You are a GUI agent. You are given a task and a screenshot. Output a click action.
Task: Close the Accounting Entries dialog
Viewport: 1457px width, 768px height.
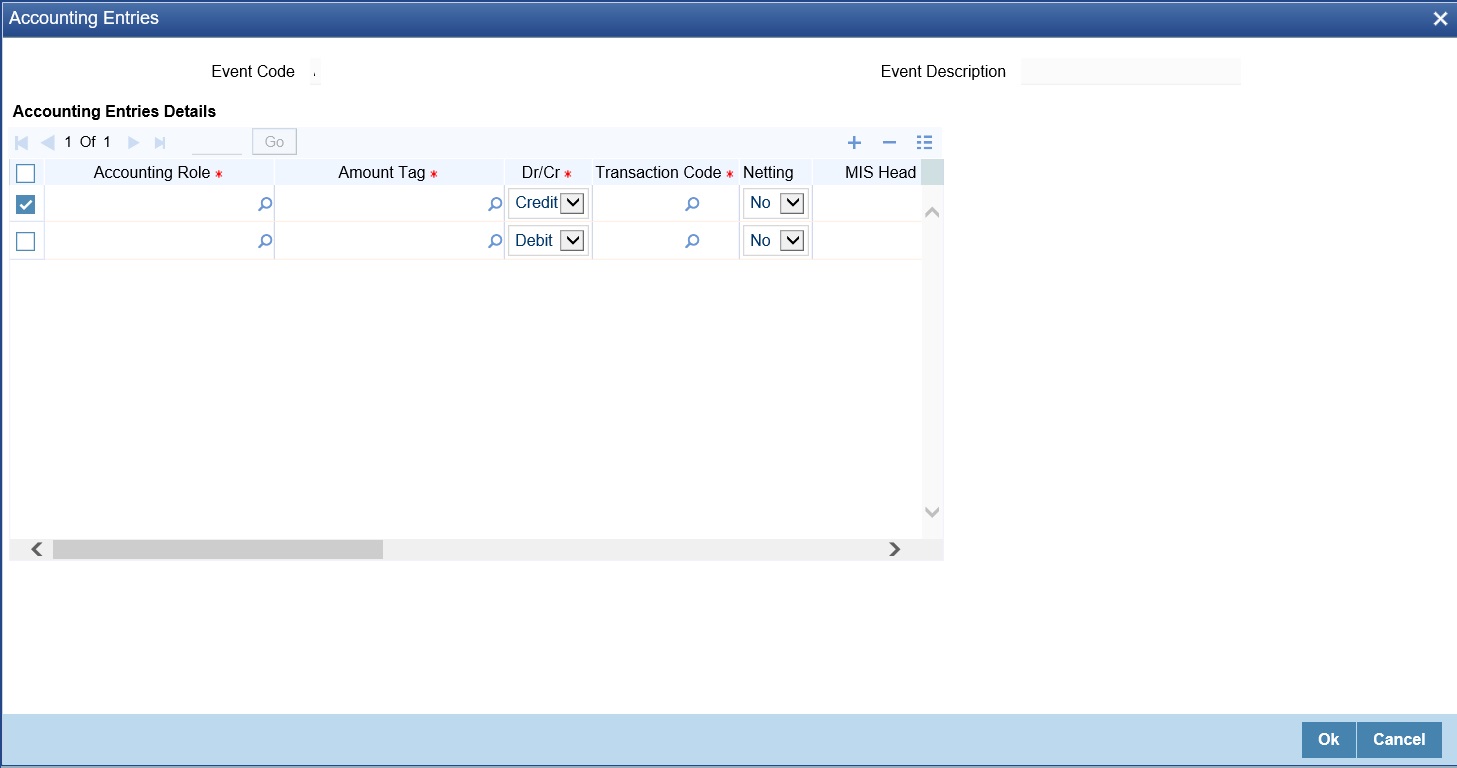coord(1440,19)
